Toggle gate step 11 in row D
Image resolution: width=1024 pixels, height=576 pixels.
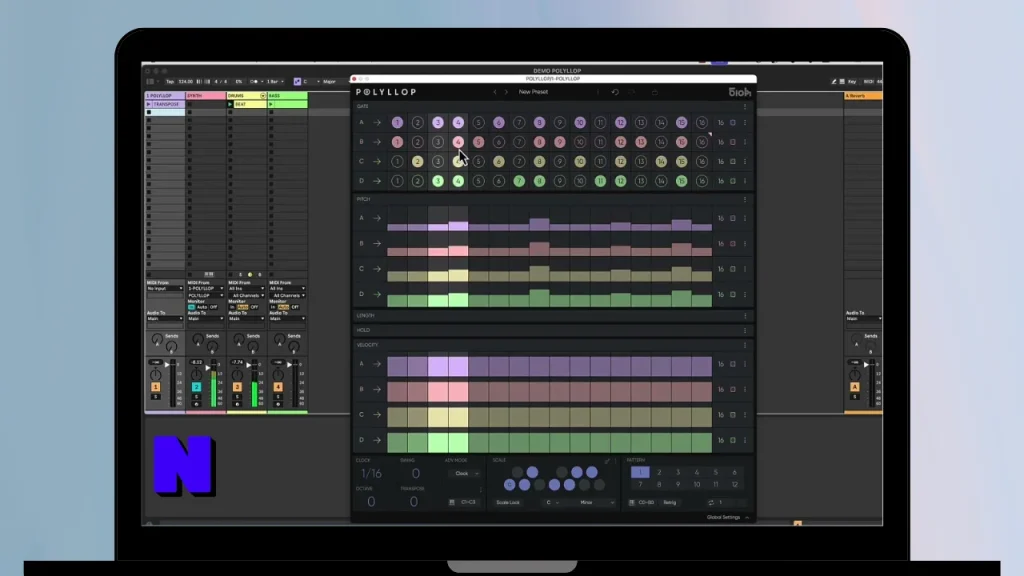click(600, 181)
